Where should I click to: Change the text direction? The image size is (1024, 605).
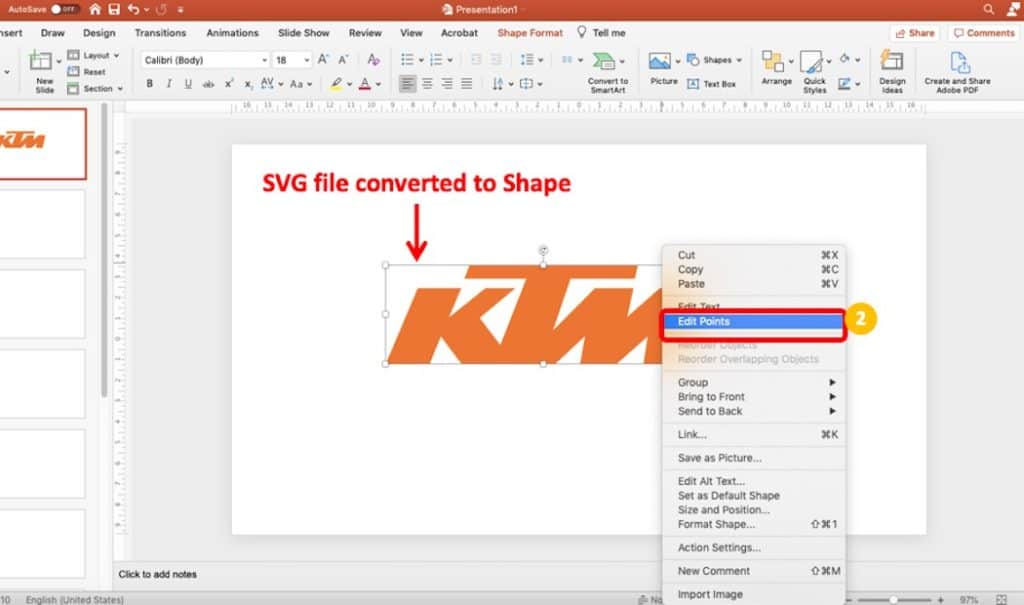(501, 84)
